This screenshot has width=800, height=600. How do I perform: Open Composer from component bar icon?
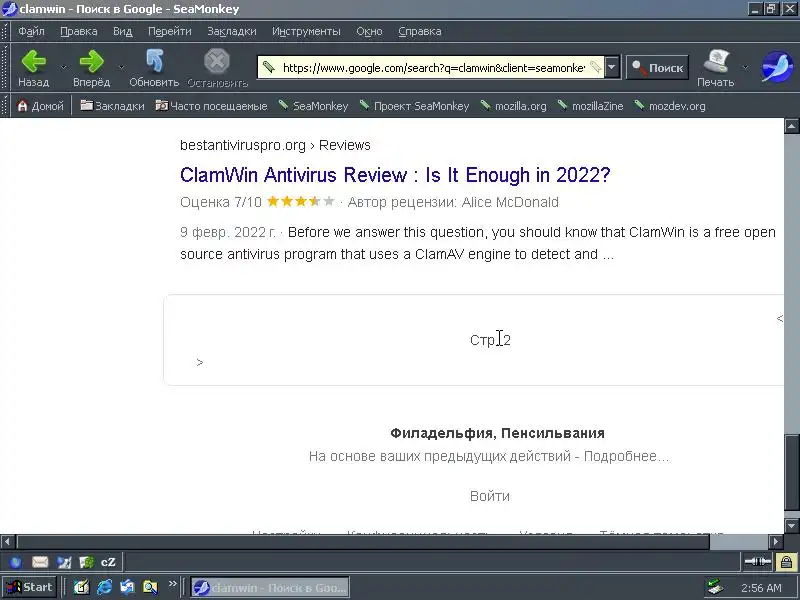[64, 562]
